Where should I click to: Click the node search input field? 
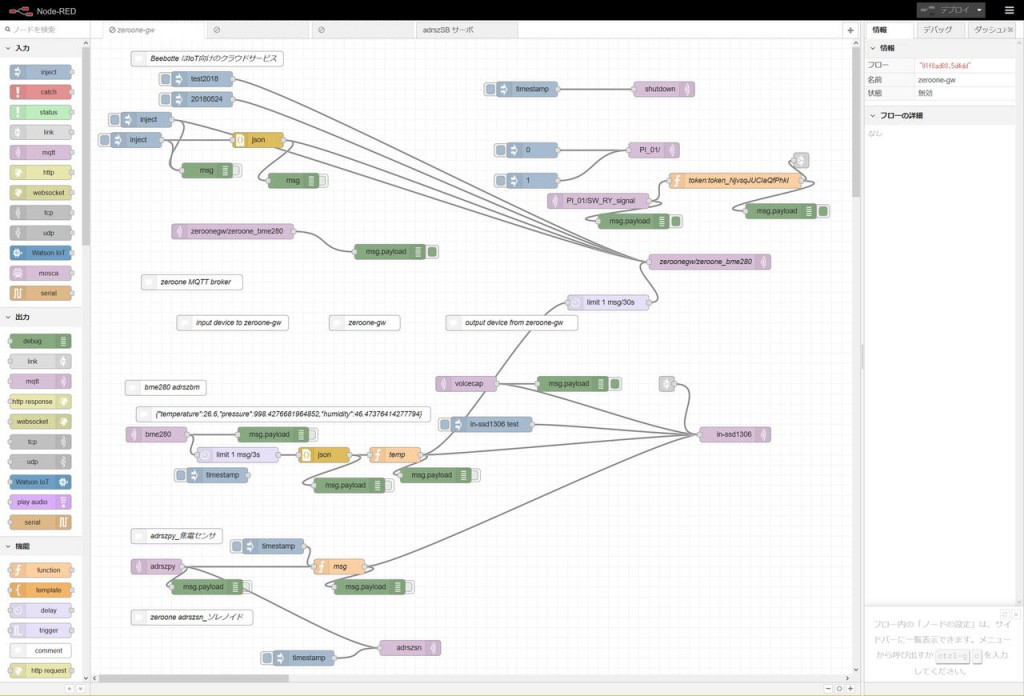pyautogui.click(x=45, y=30)
